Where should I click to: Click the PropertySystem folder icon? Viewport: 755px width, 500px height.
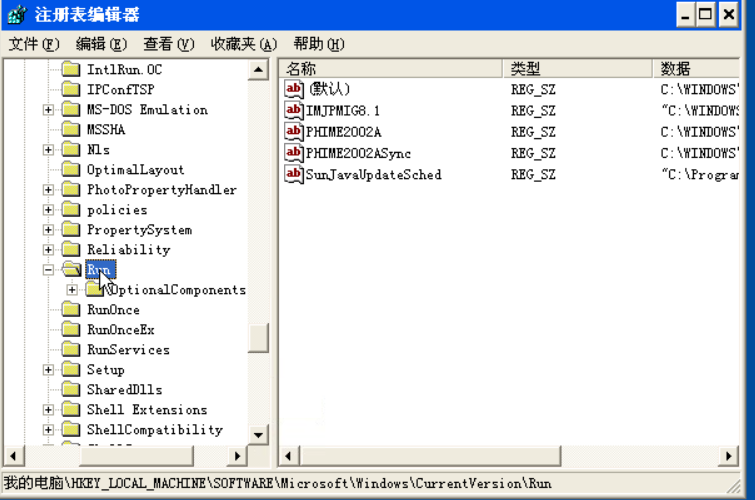(71, 229)
